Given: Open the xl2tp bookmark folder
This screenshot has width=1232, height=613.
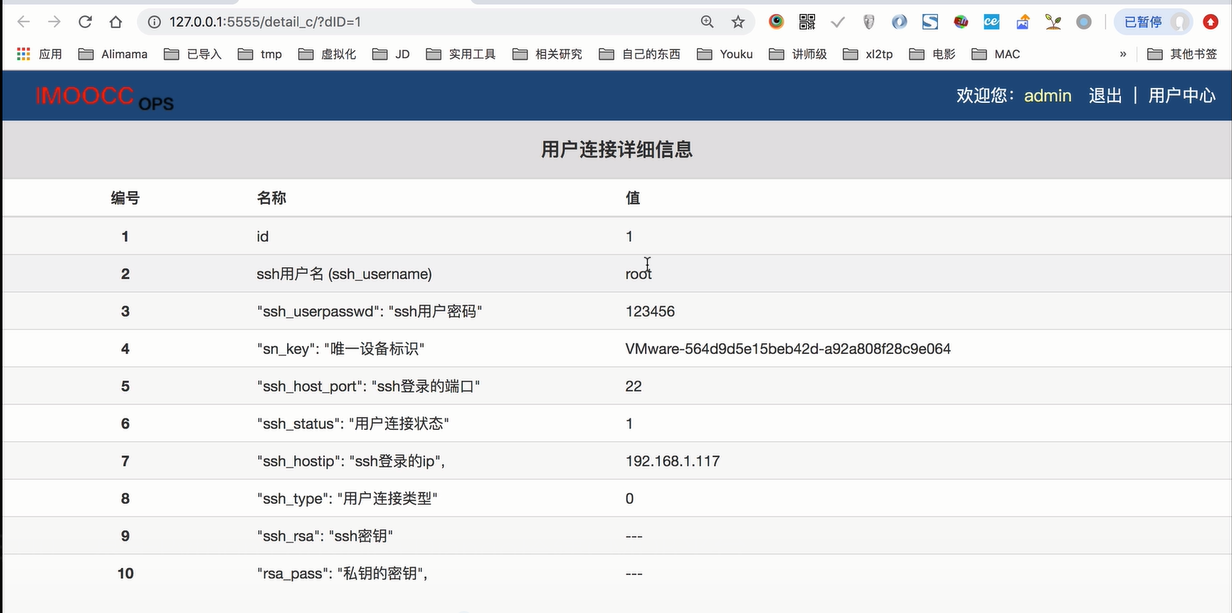Looking at the screenshot, I should point(869,54).
